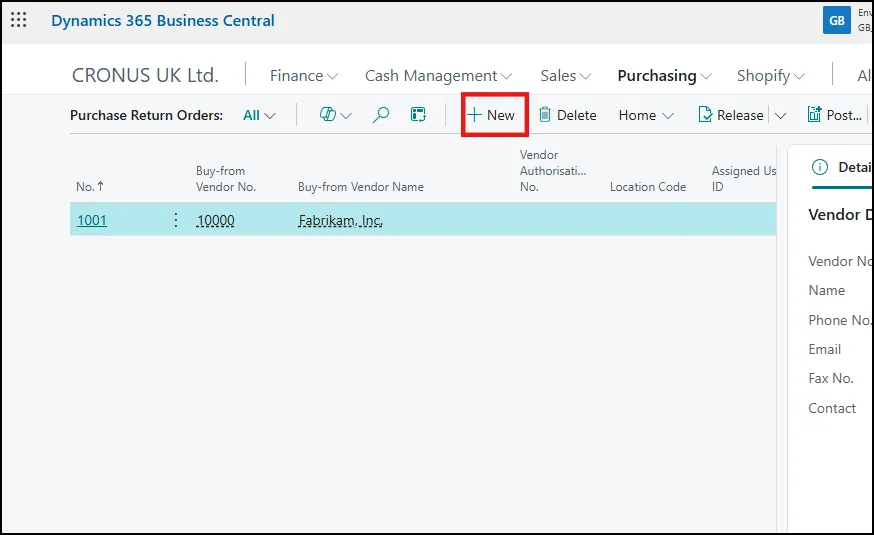The width and height of the screenshot is (874, 535).
Task: Open the Shopify menu
Action: (770, 75)
